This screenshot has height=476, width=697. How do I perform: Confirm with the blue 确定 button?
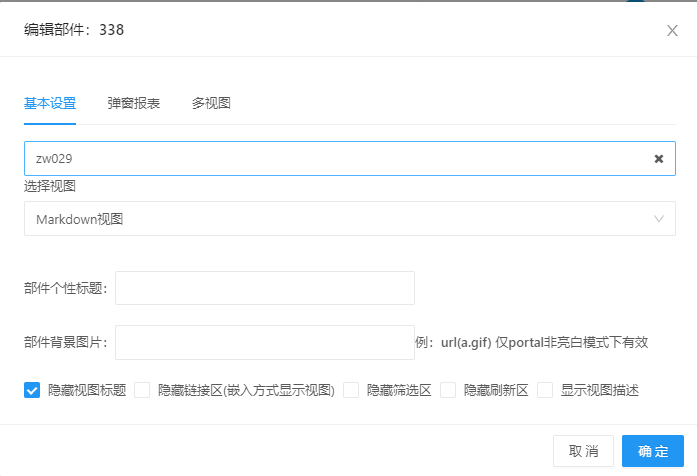[x=652, y=451]
